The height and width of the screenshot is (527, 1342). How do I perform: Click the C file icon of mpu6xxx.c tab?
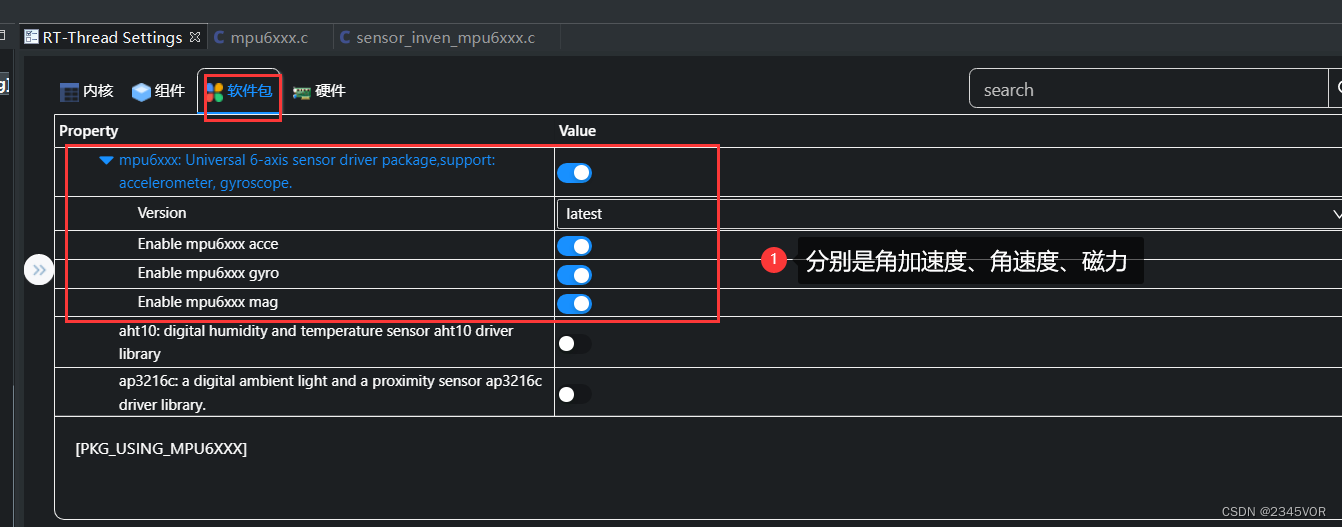click(220, 38)
